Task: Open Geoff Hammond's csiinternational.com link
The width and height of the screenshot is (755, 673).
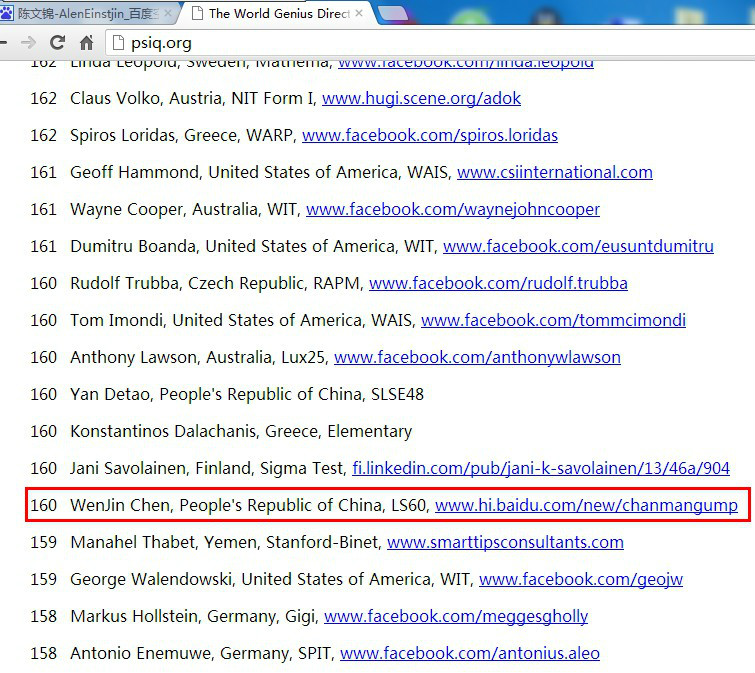Action: tap(554, 172)
